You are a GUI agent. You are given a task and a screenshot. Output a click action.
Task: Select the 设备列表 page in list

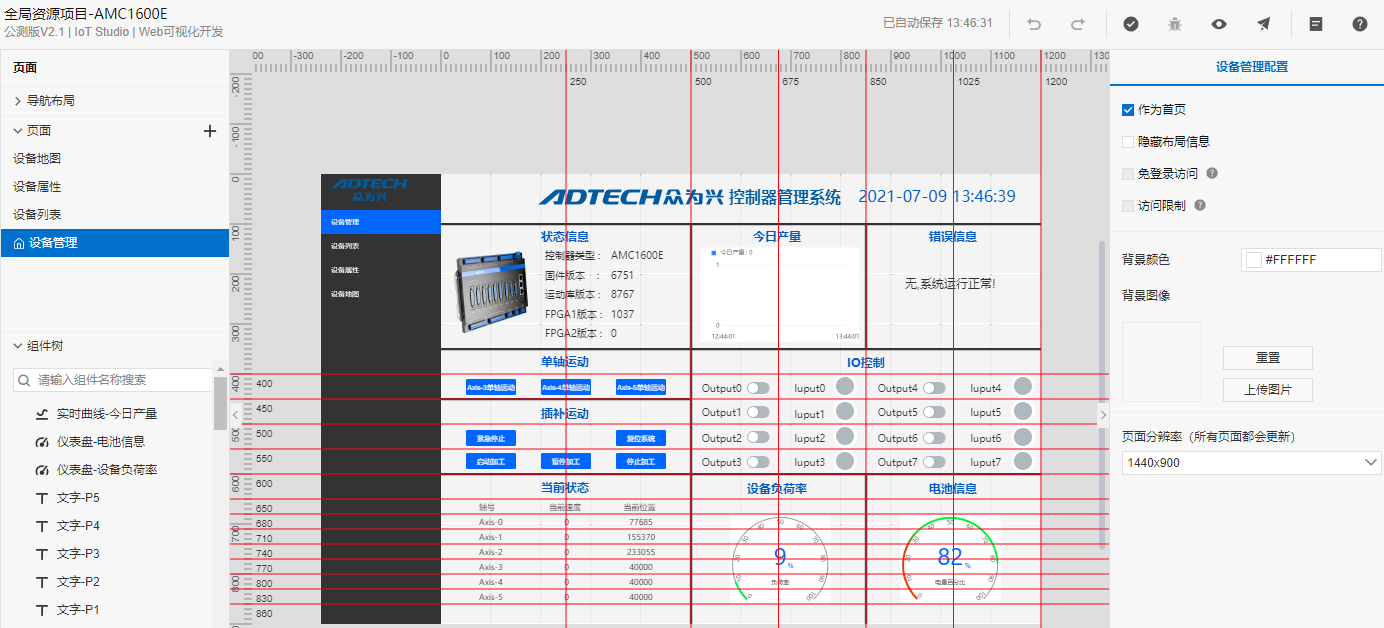coord(37,215)
